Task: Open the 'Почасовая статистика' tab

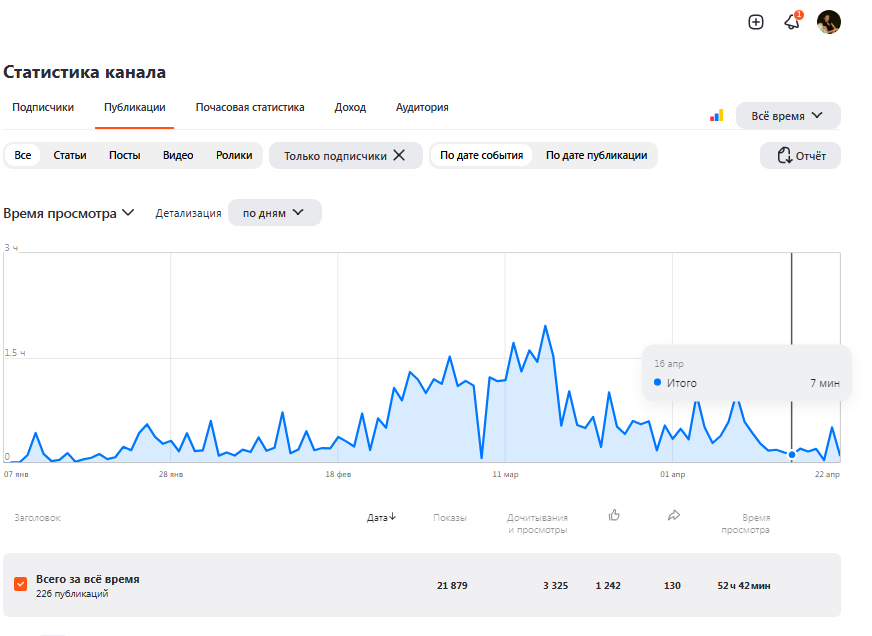Action: pyautogui.click(x=250, y=107)
